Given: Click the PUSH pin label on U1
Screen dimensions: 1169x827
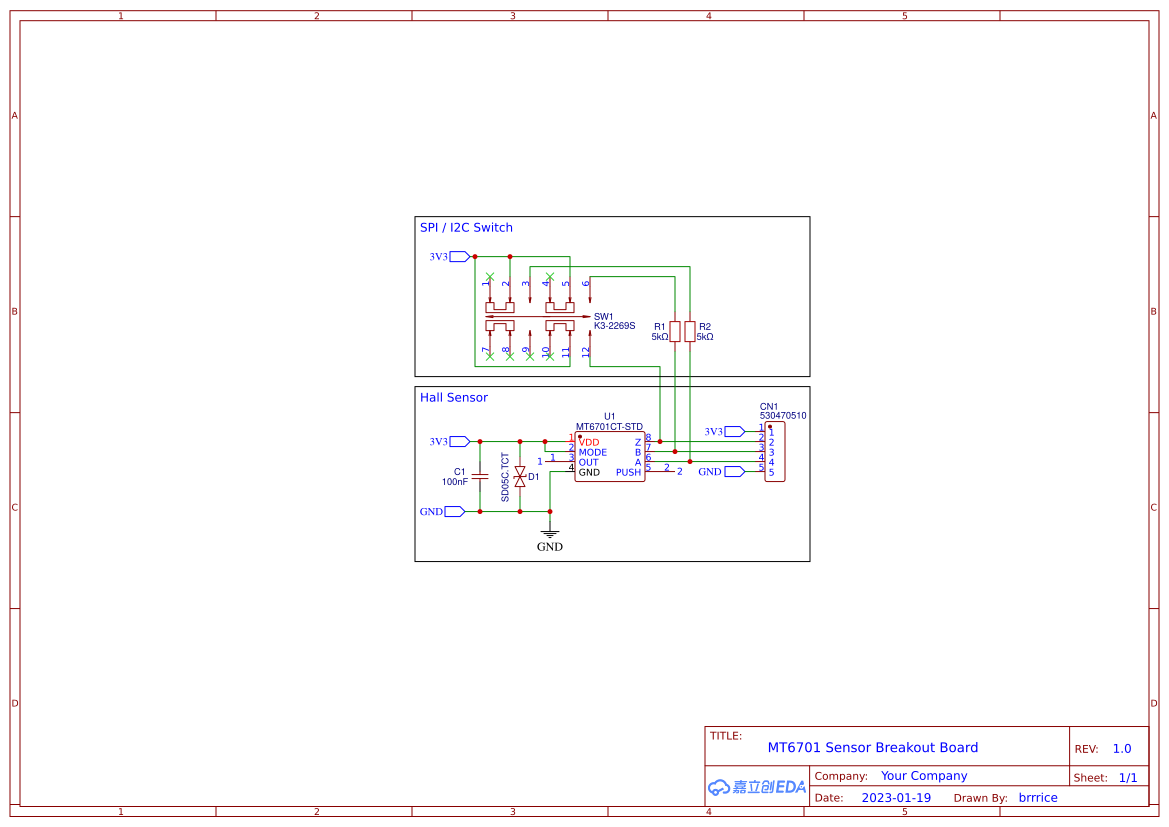Looking at the screenshot, I should coord(628,472).
